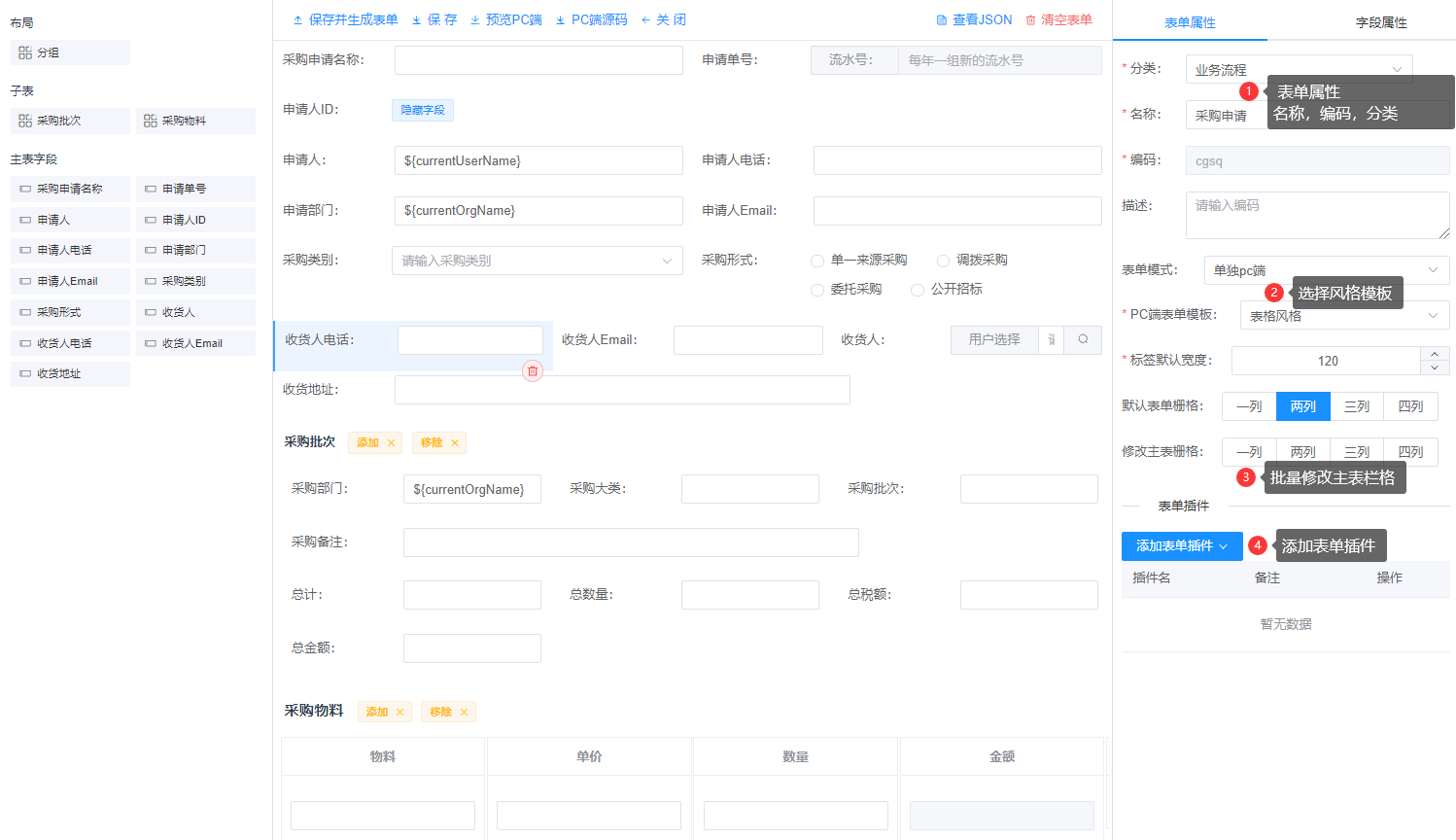
Task: Click the 金额 column header in the 采购物料 table
Action: click(1002, 756)
